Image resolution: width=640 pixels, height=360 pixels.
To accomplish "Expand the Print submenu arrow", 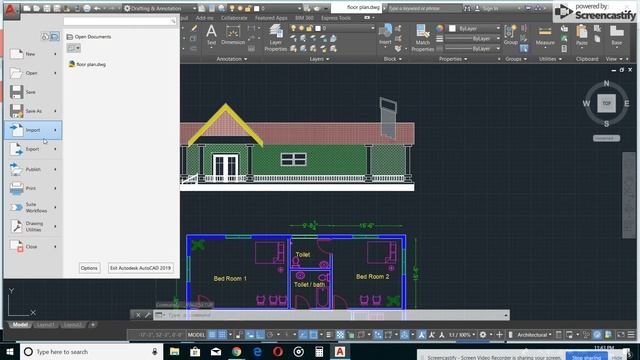I will coord(55,189).
